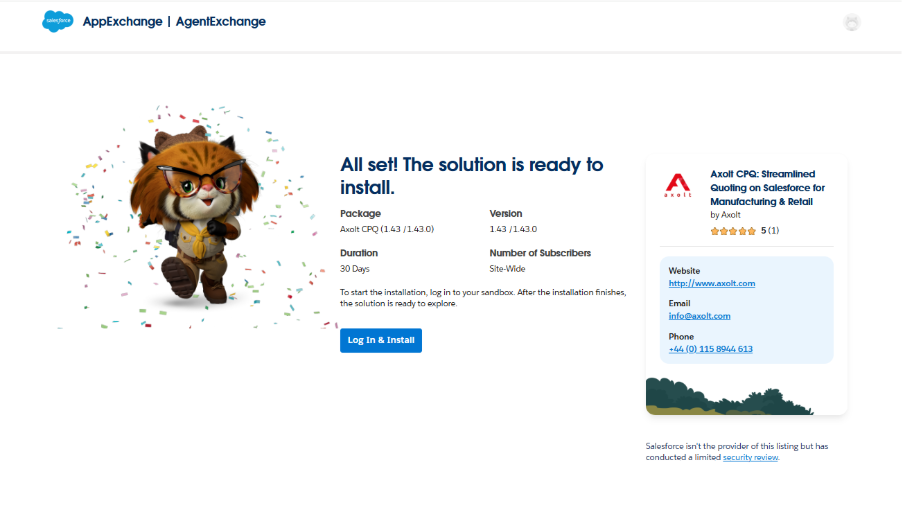Click the Salesforce cloud logo

58,21
